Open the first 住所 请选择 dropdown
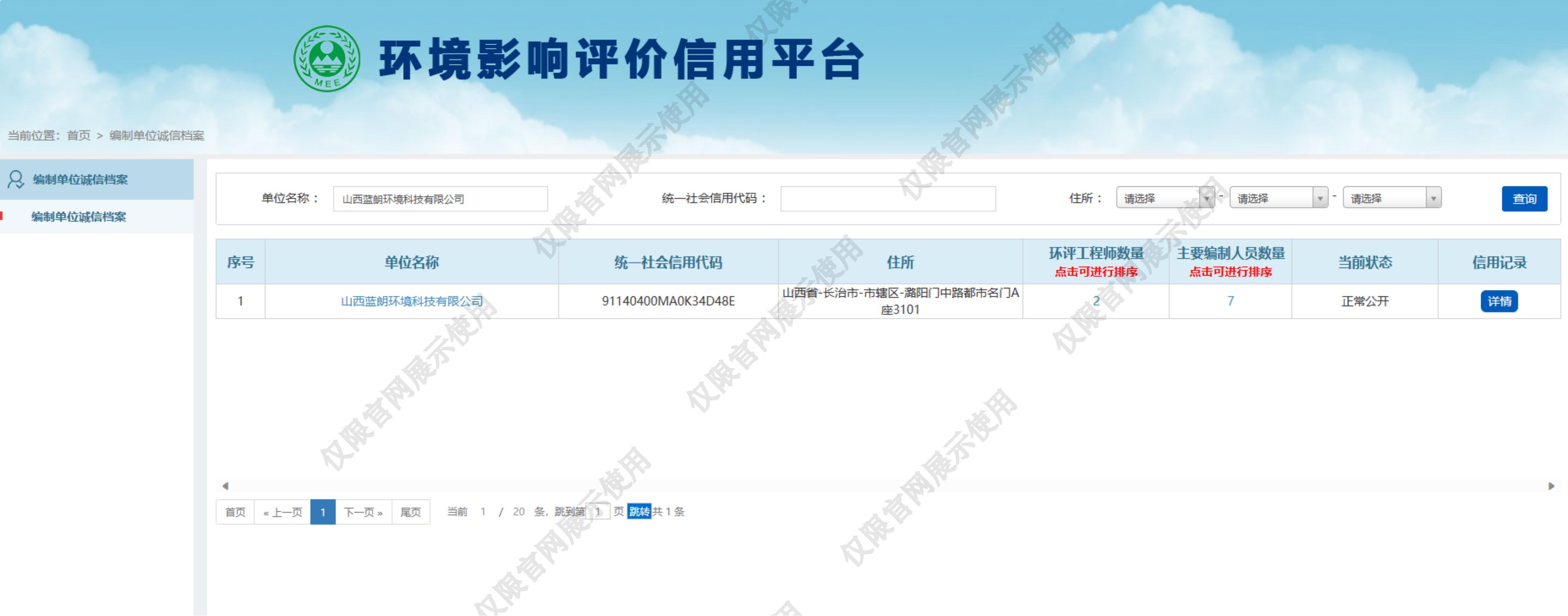This screenshot has height=616, width=1568. coord(1164,198)
